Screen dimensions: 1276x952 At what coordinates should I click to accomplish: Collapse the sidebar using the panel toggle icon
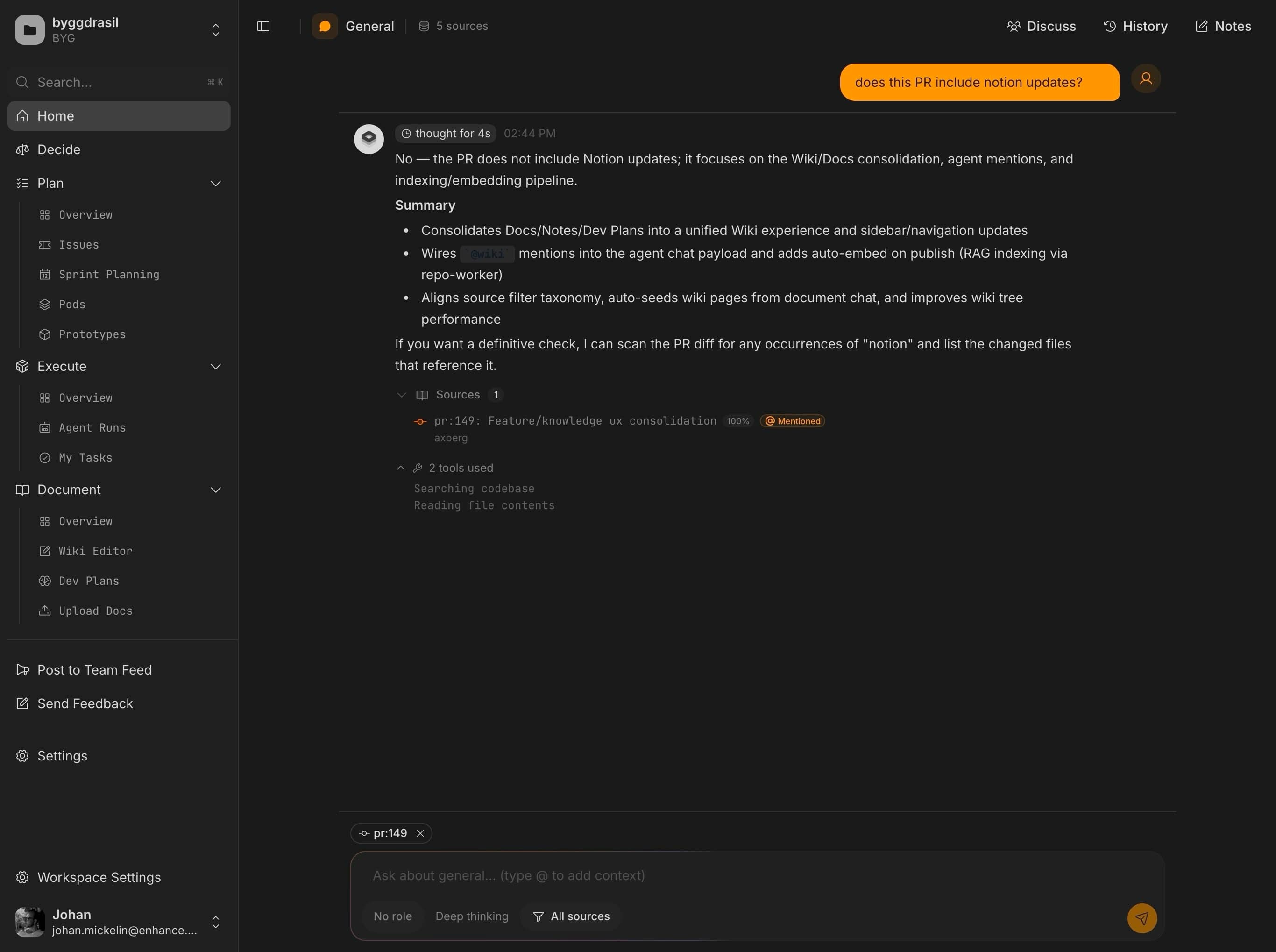coord(263,26)
